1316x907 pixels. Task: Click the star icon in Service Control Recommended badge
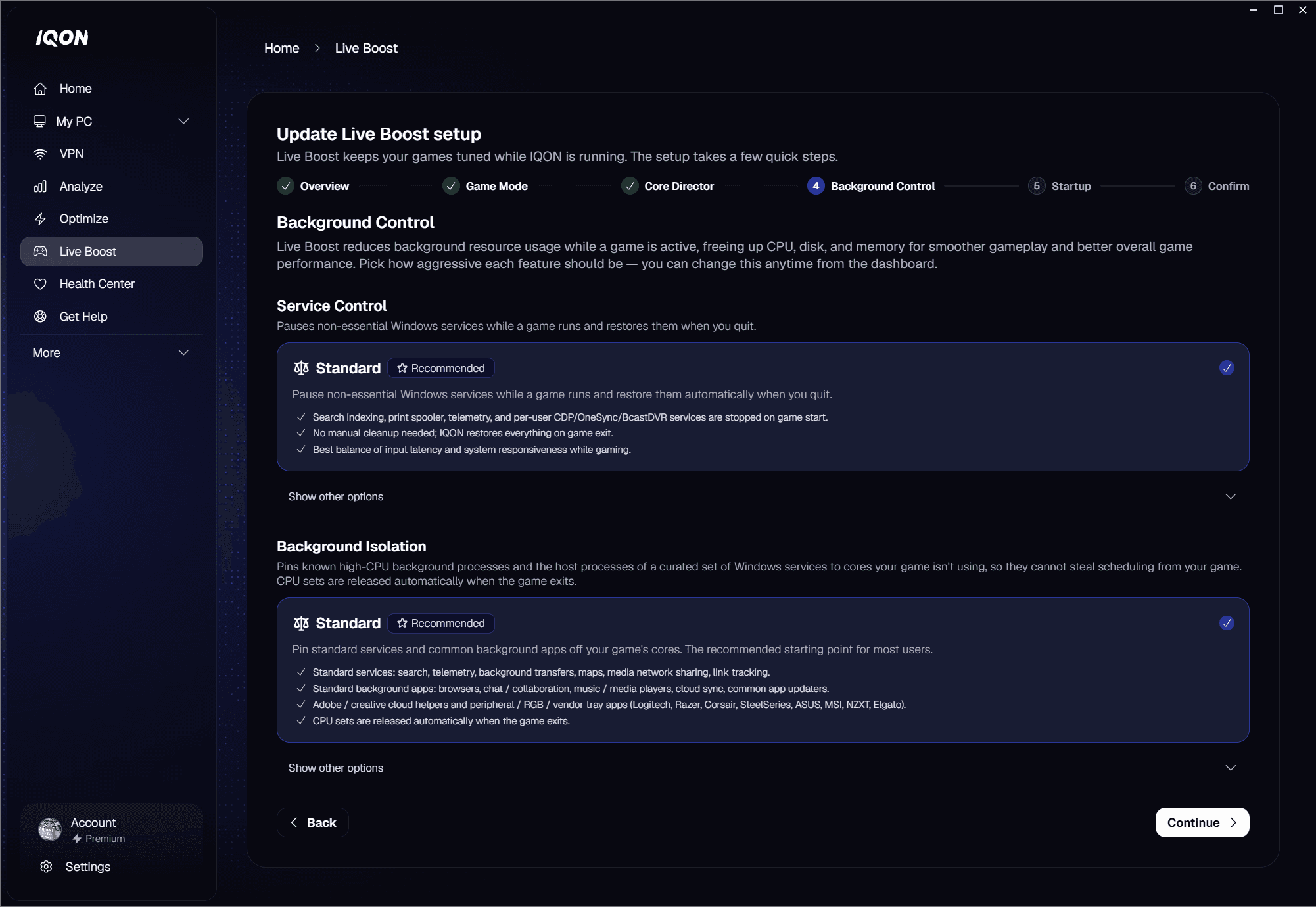(x=402, y=368)
